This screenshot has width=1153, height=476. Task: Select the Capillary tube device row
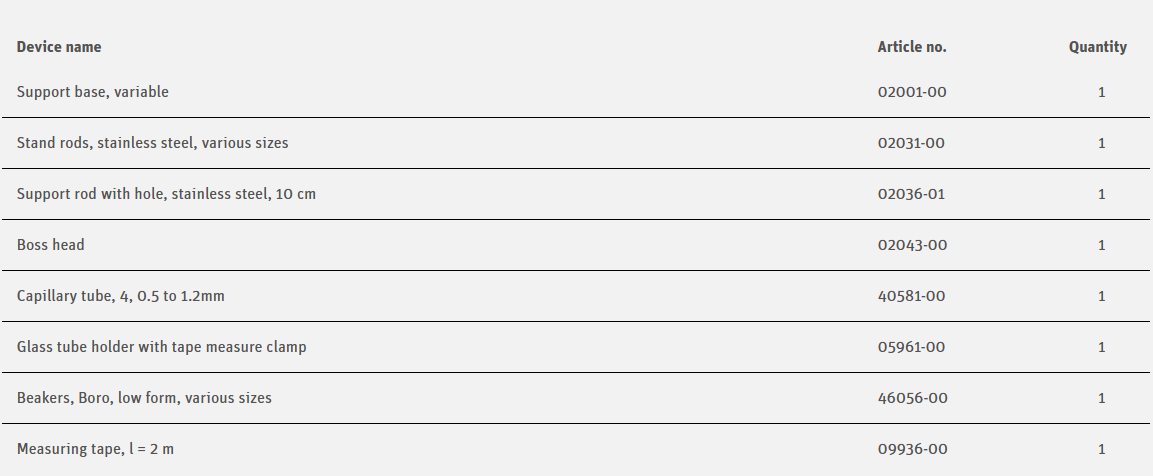point(127,296)
